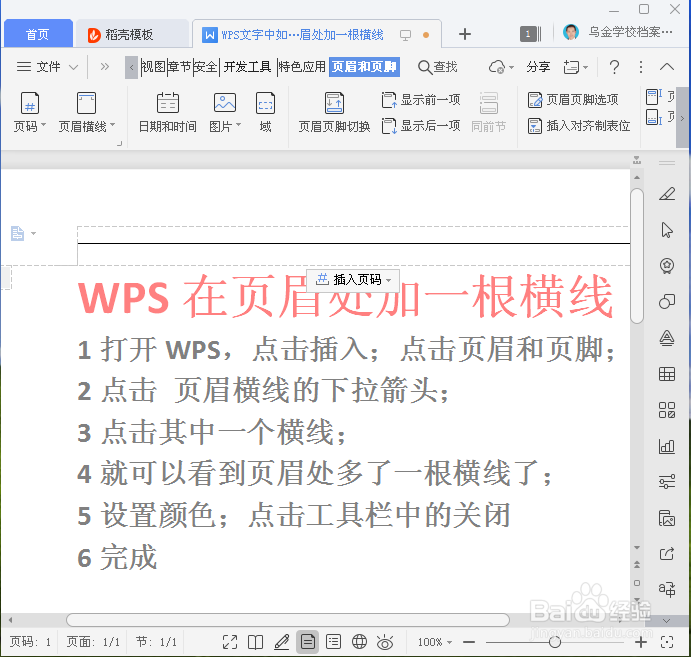Click the translate icon in right sidebar
Viewport: 691px width, 657px height.
pos(667,589)
